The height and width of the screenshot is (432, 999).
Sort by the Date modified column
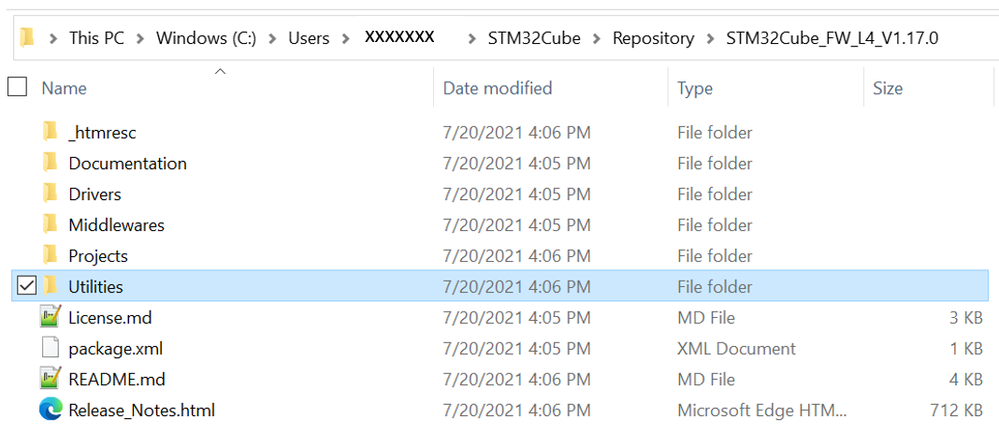[497, 88]
